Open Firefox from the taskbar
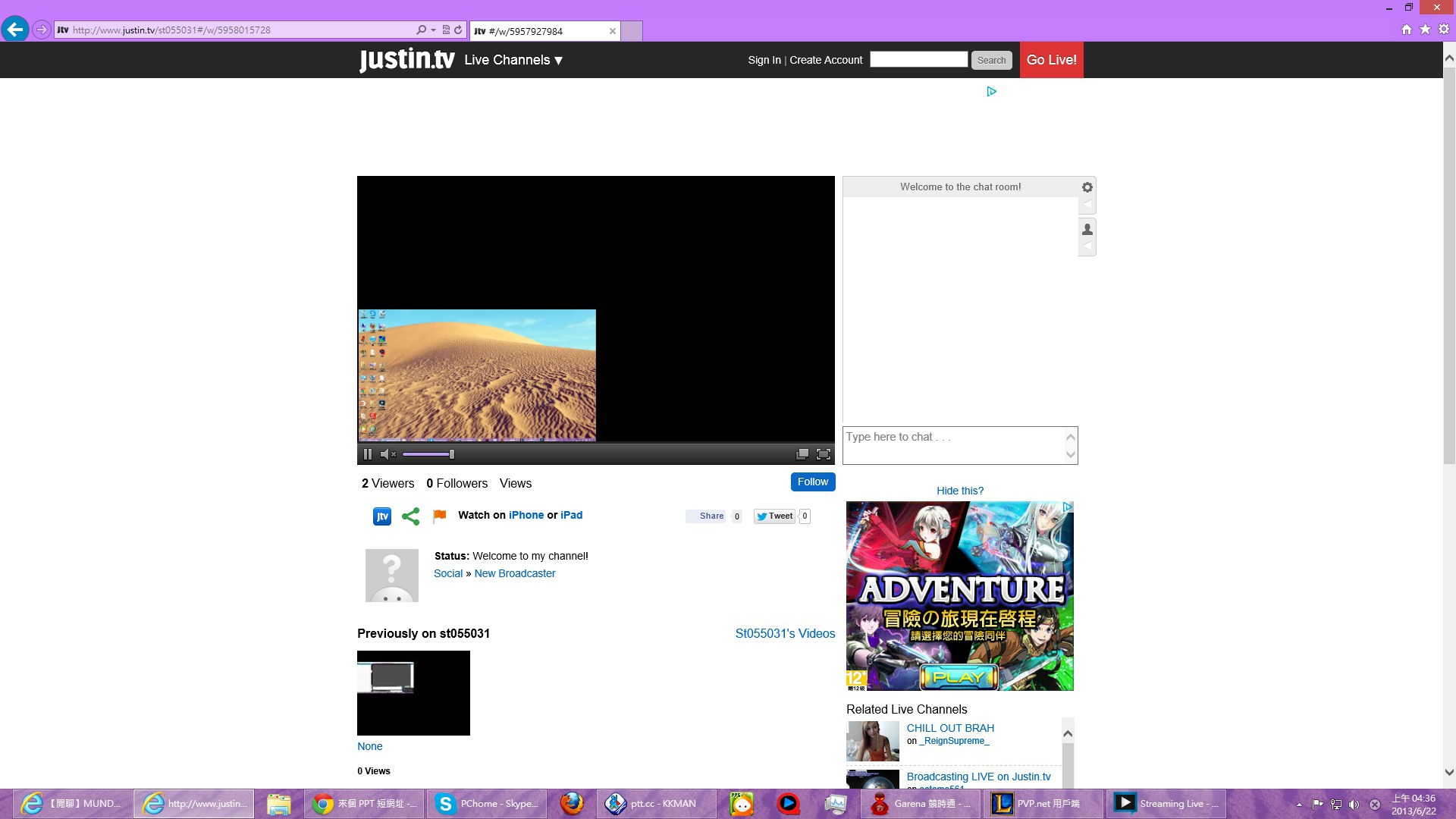The image size is (1456, 819). [572, 803]
